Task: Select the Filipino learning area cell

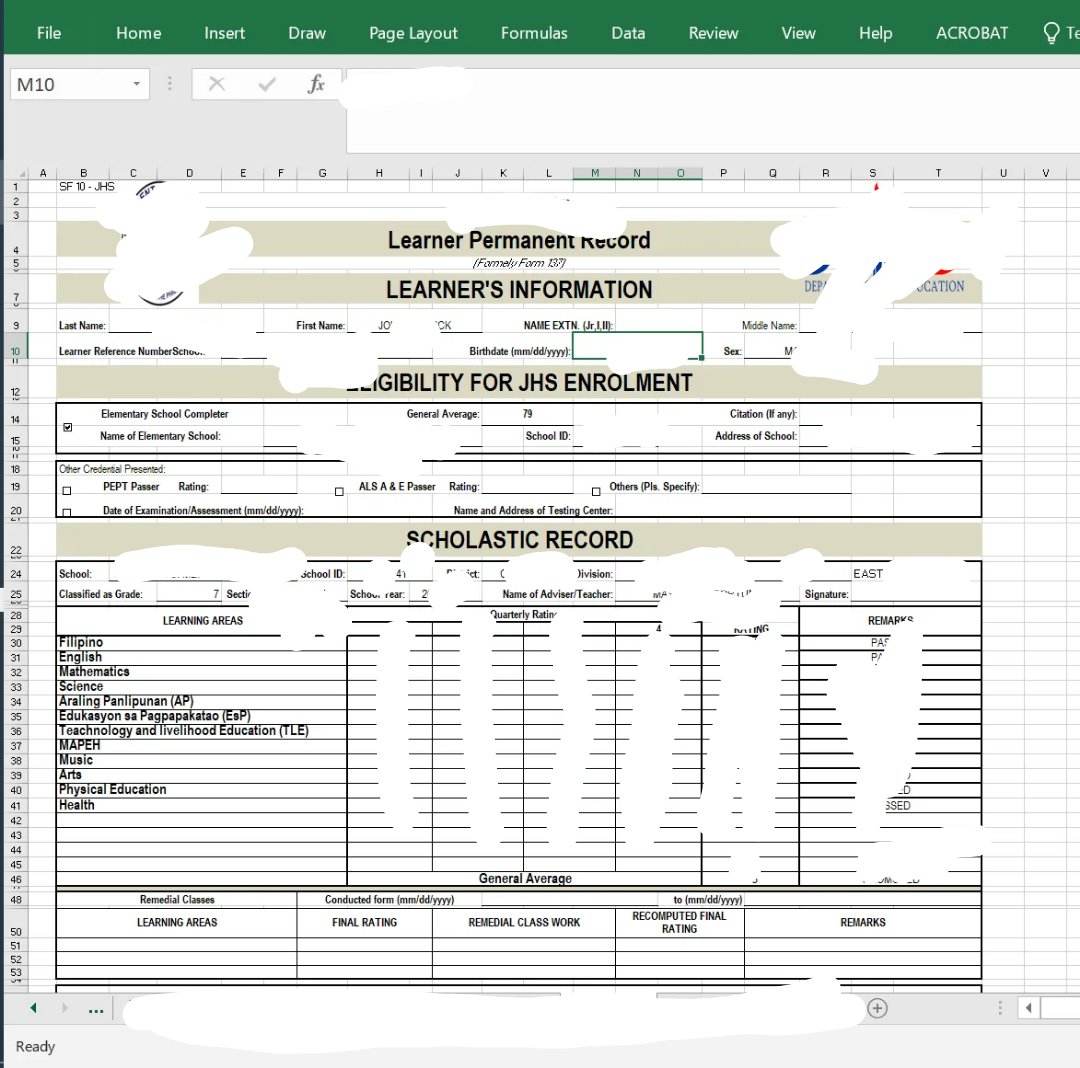Action: pyautogui.click(x=201, y=642)
